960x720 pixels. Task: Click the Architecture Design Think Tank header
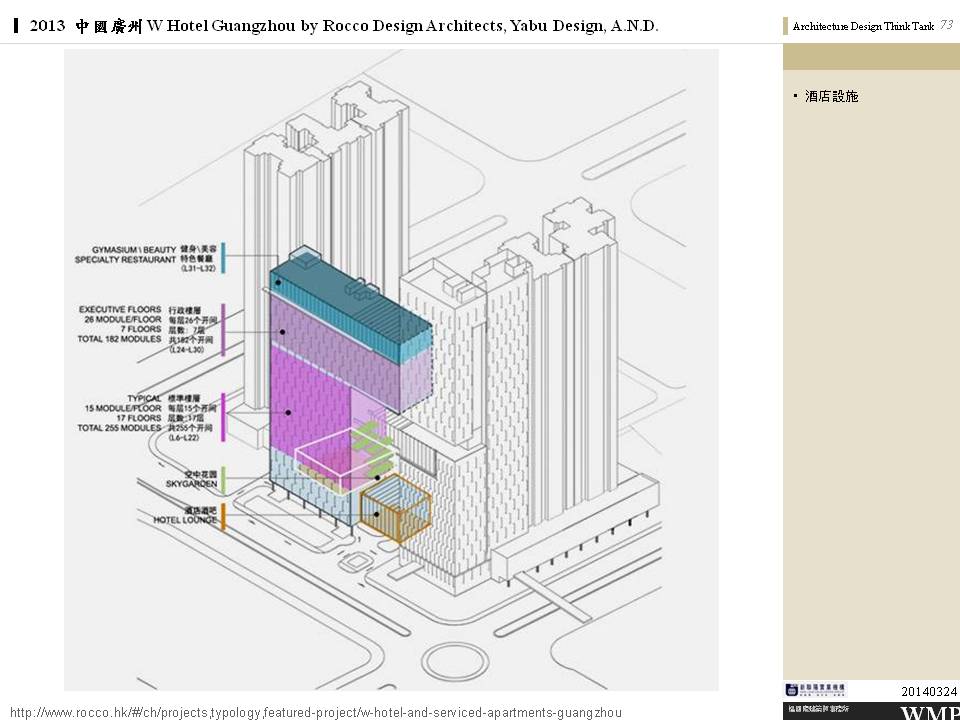[x=863, y=27]
